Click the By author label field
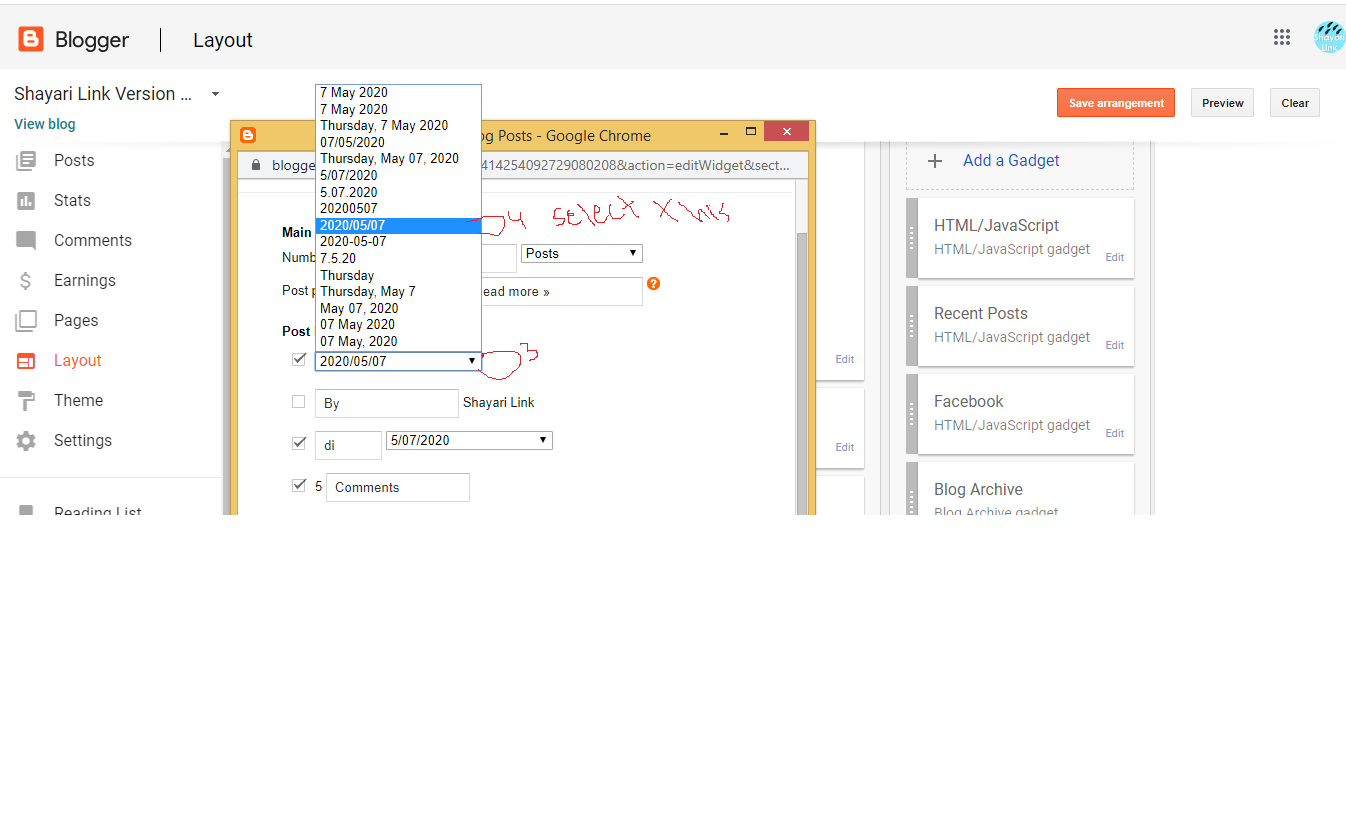The image size is (1346, 818). pyautogui.click(x=387, y=403)
